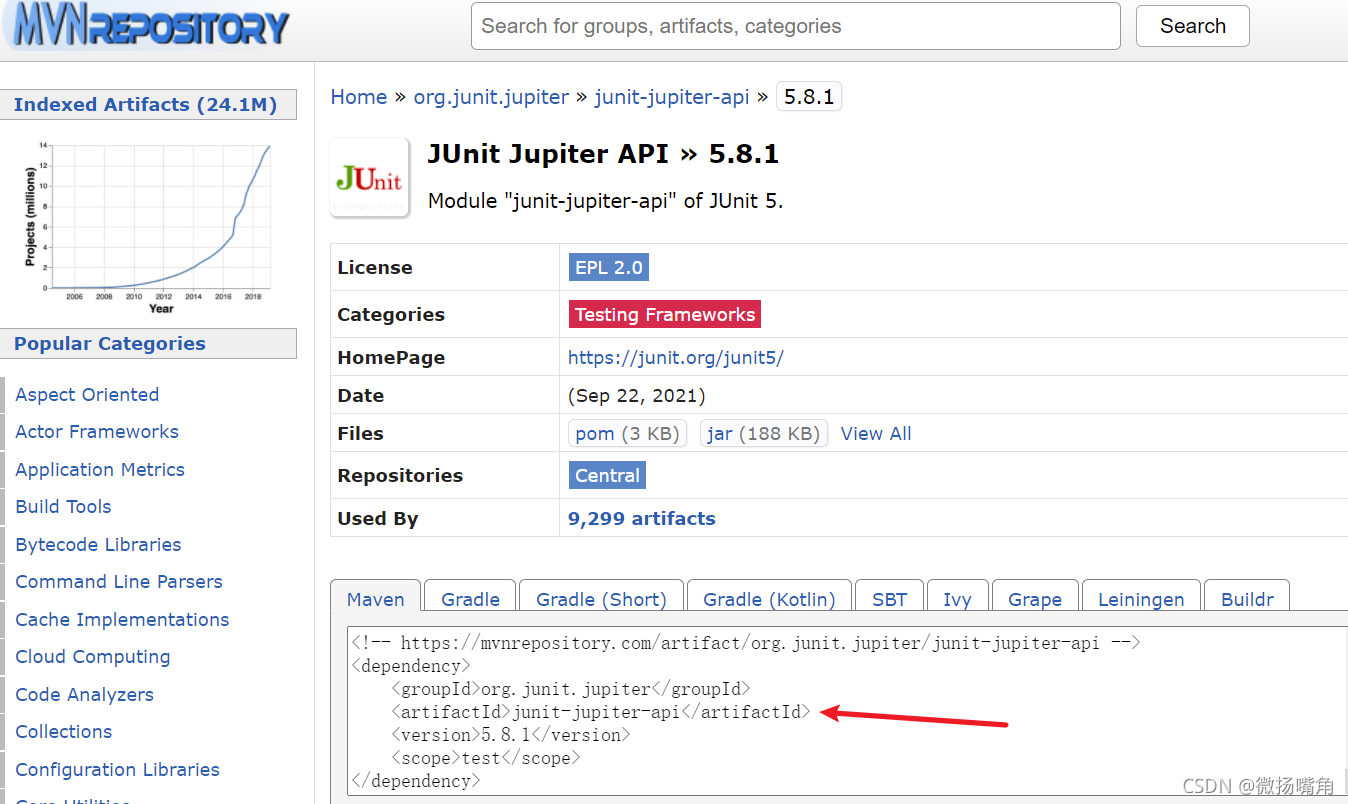Click the Search button

(1192, 26)
